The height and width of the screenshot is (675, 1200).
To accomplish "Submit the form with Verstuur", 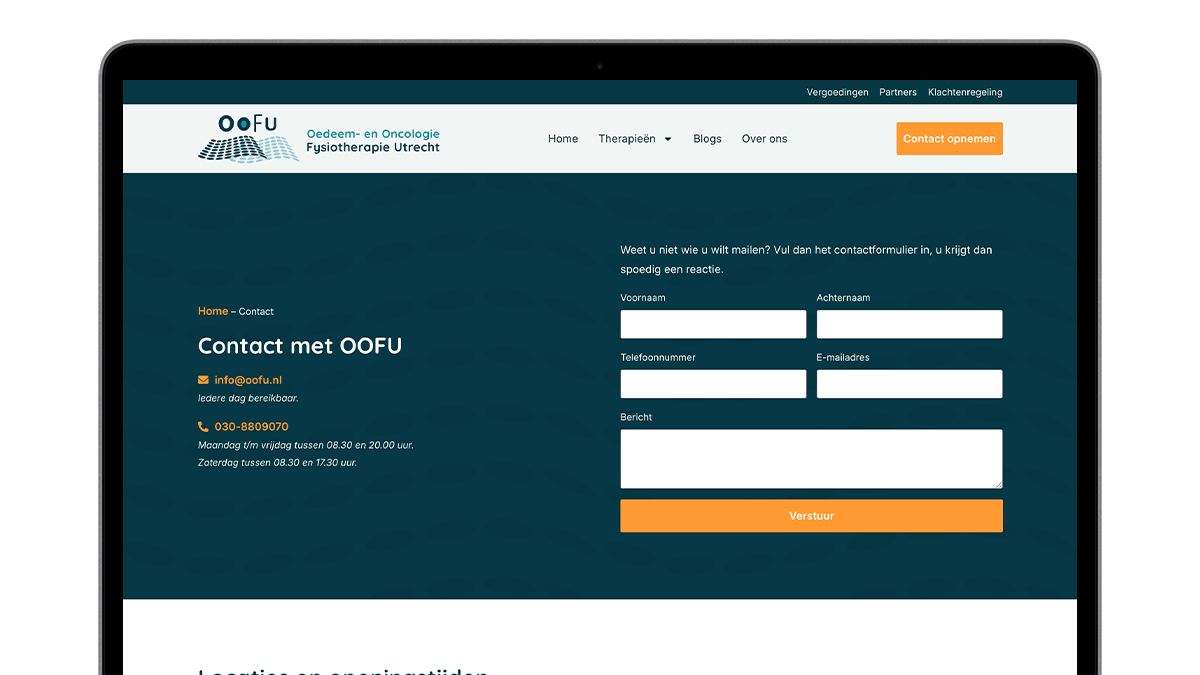I will pyautogui.click(x=811, y=516).
